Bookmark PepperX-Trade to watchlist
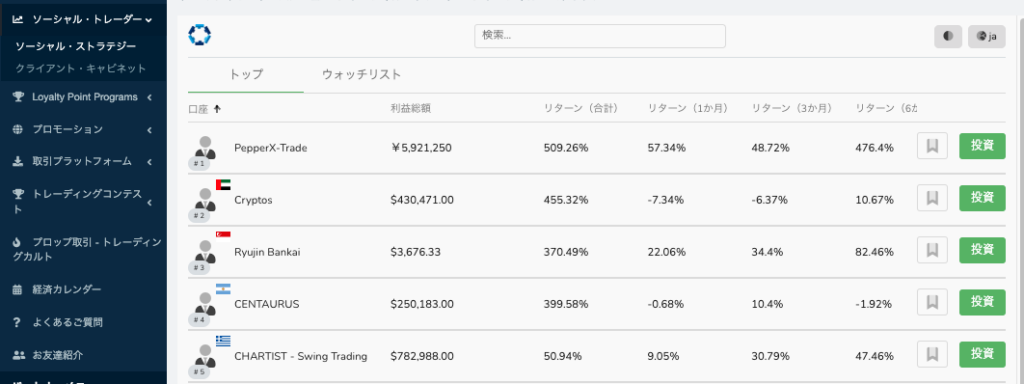Screen dimensions: 1024x384 pyautogui.click(x=932, y=146)
